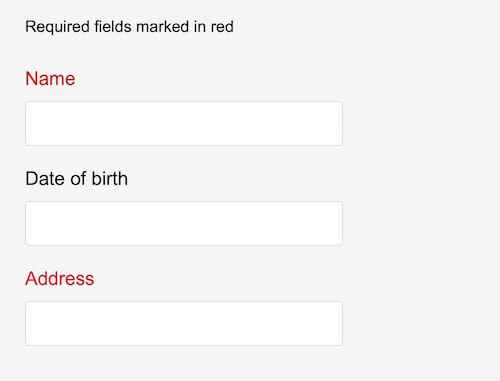Focus the Date of birth text box
500x381 pixels.
[x=184, y=223]
